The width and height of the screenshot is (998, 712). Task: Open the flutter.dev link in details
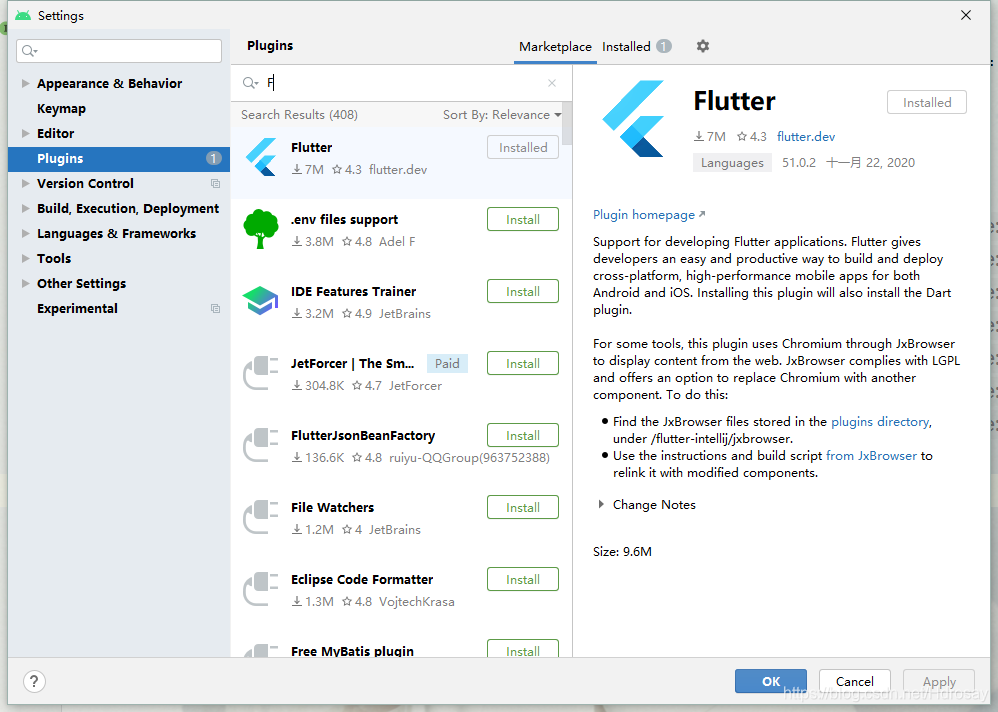click(x=806, y=136)
